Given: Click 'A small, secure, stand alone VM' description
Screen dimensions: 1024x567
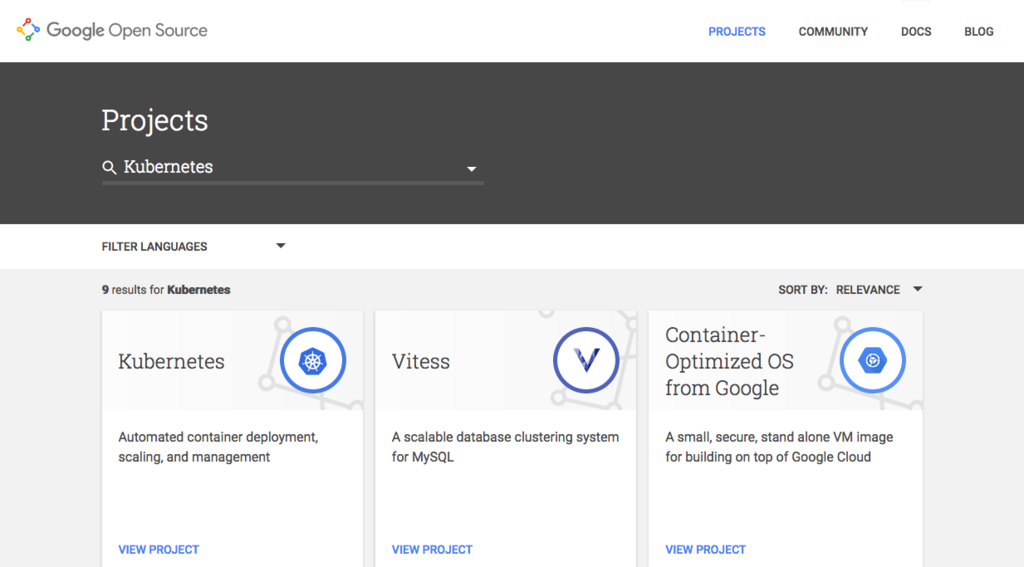Looking at the screenshot, I should tap(779, 447).
